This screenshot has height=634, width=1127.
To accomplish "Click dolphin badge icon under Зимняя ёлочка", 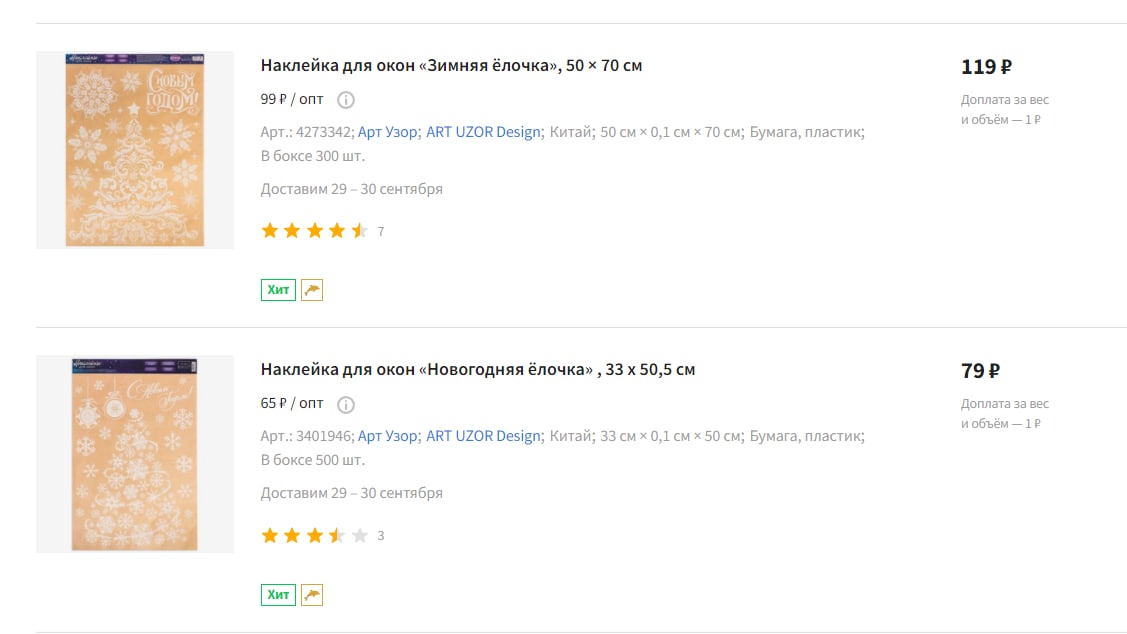I will point(312,290).
